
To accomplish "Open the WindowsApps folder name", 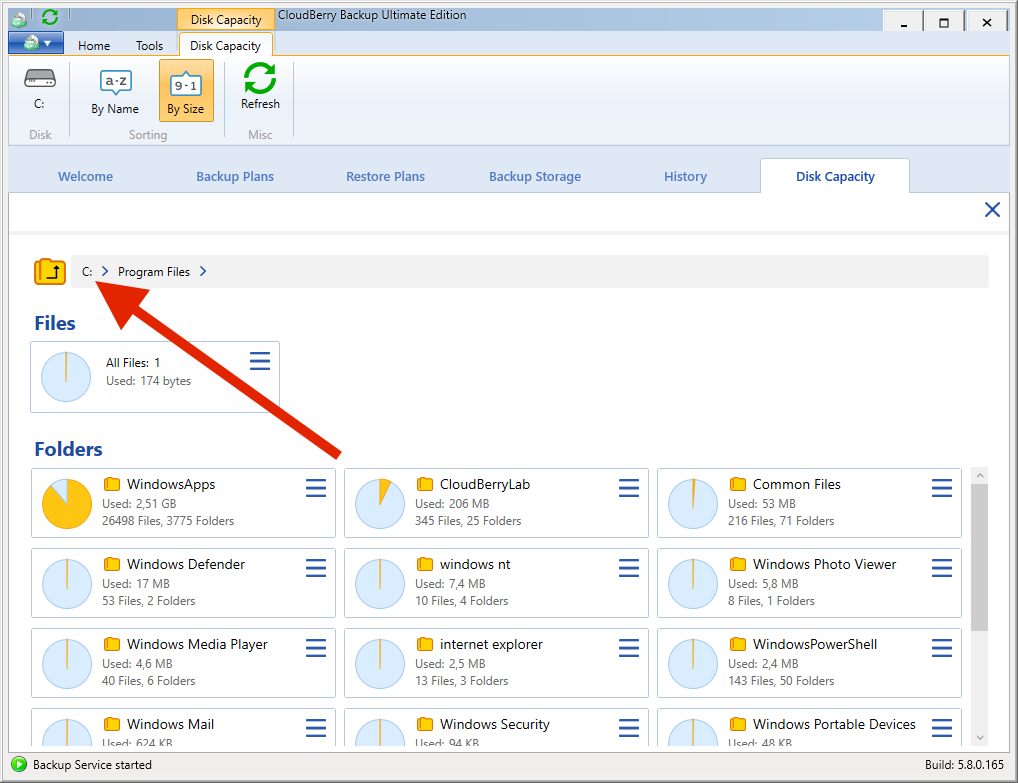I will click(171, 484).
